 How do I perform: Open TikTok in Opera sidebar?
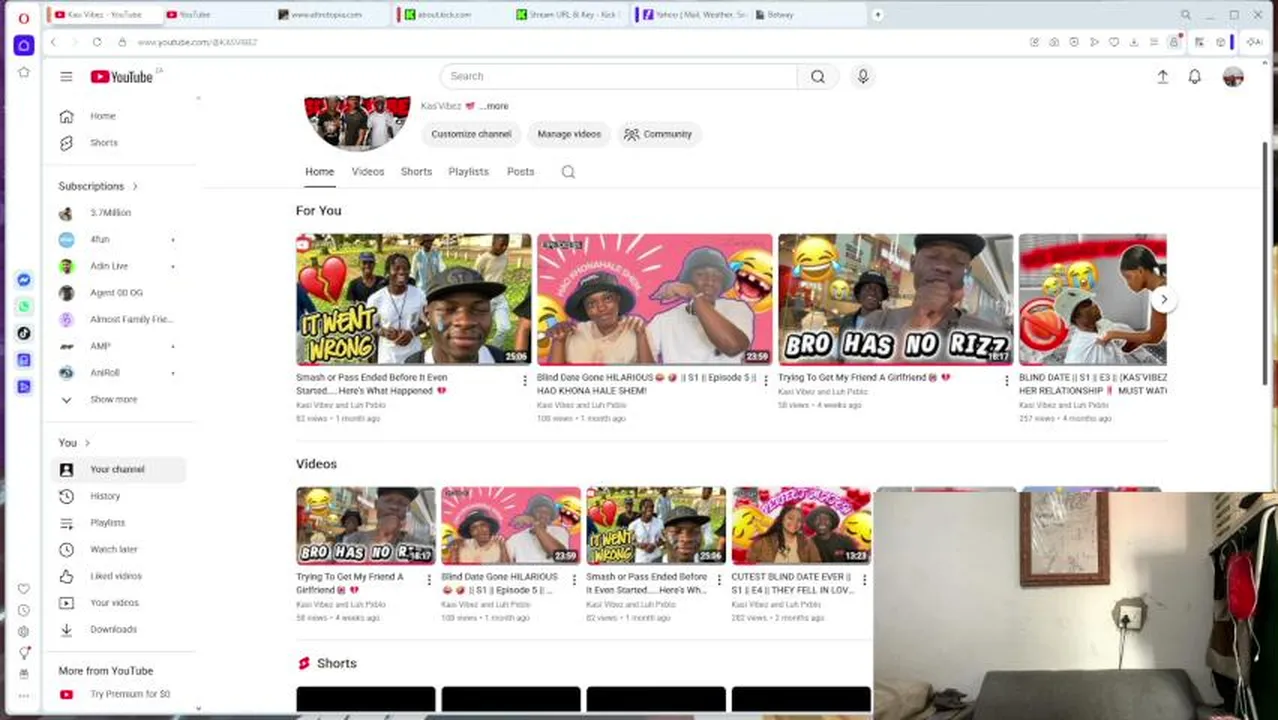pyautogui.click(x=24, y=333)
